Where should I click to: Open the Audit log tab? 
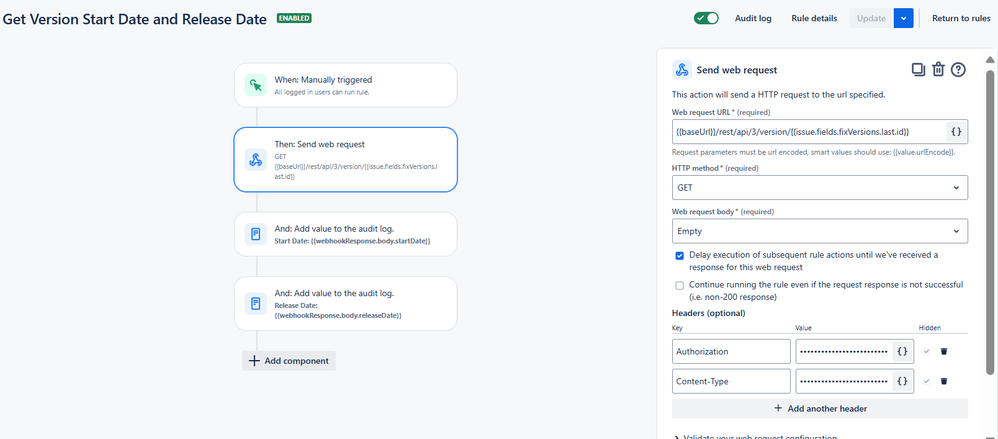point(753,18)
